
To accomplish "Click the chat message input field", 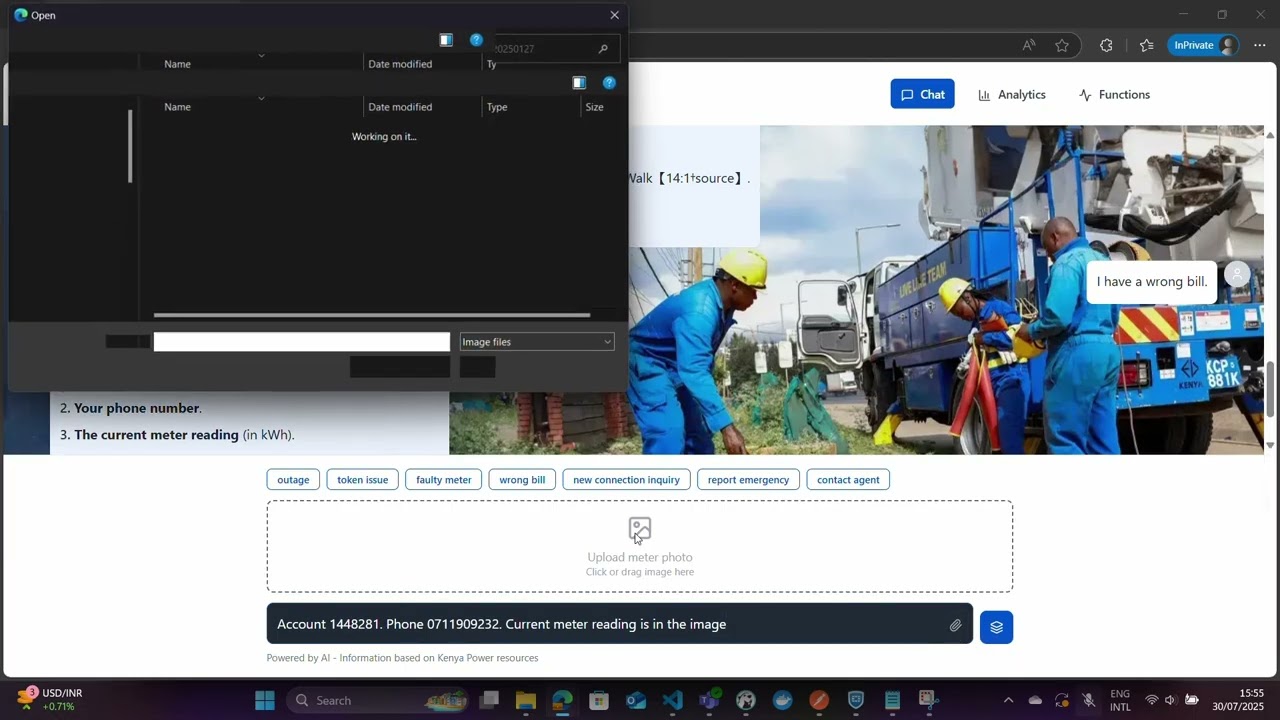I will point(619,624).
